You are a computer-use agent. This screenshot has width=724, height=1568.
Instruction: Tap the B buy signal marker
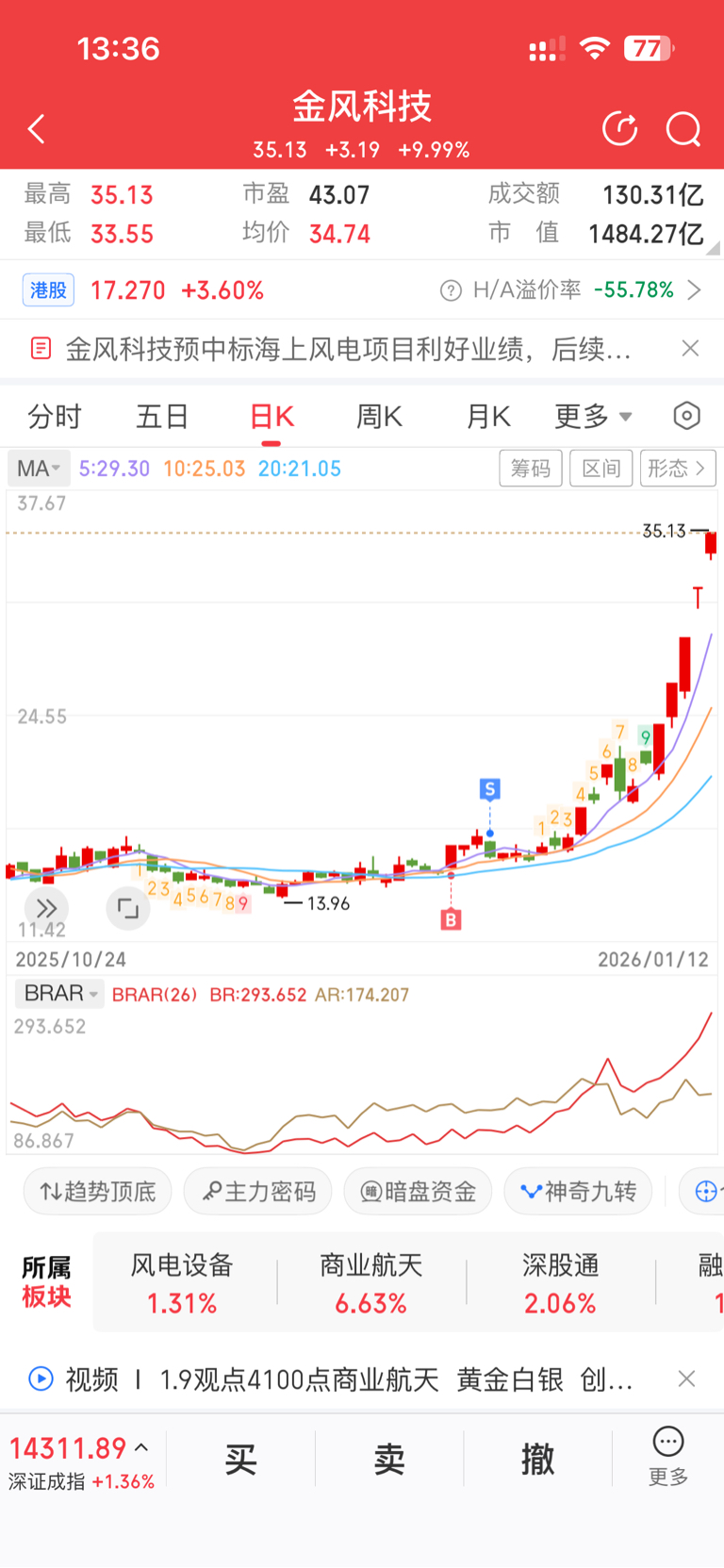[451, 919]
